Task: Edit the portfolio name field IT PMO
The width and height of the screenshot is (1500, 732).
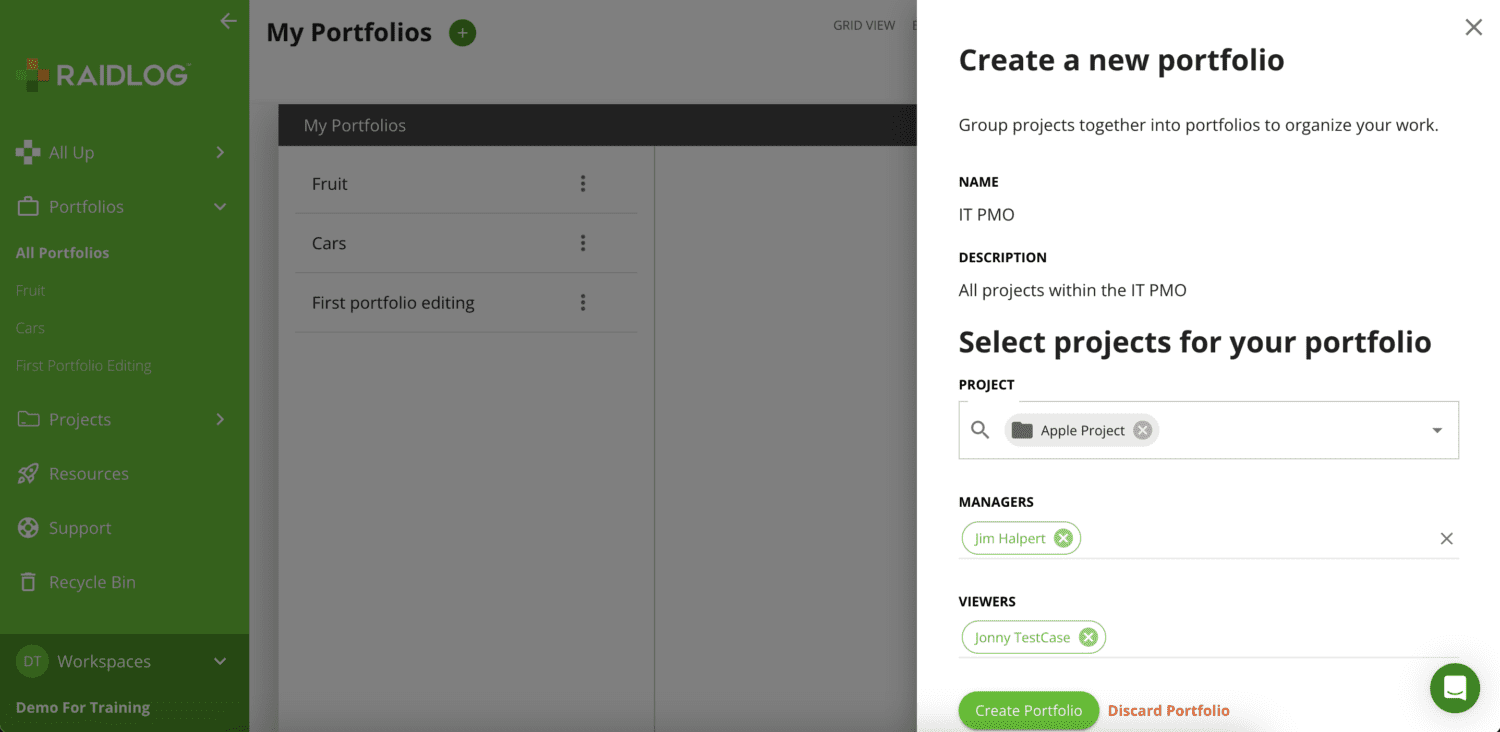Action: tap(1208, 214)
